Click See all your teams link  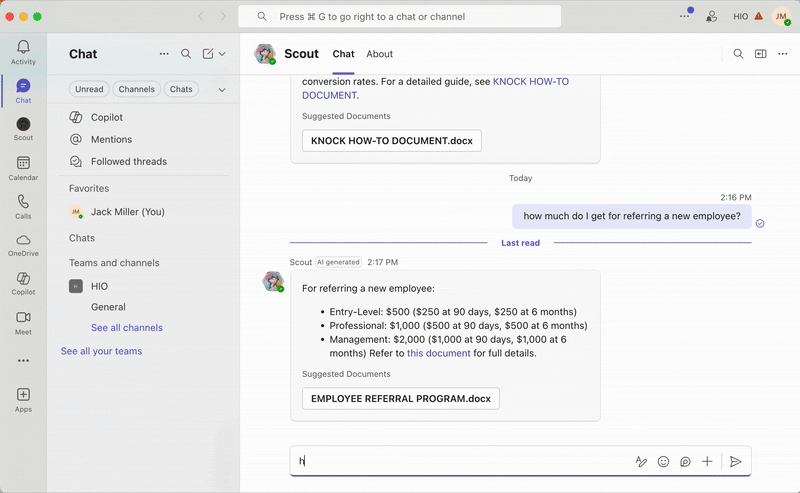coord(102,351)
